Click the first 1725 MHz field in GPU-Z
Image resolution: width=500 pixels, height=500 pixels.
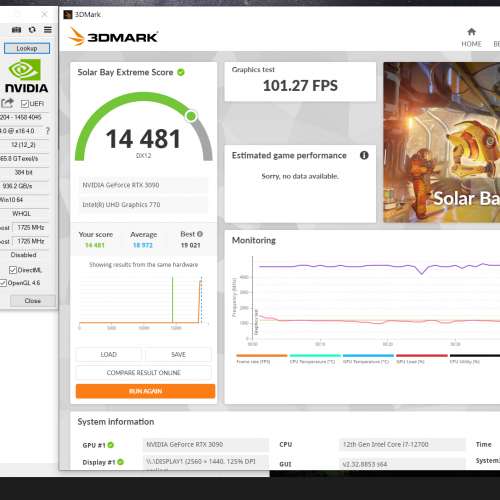(x=31, y=228)
